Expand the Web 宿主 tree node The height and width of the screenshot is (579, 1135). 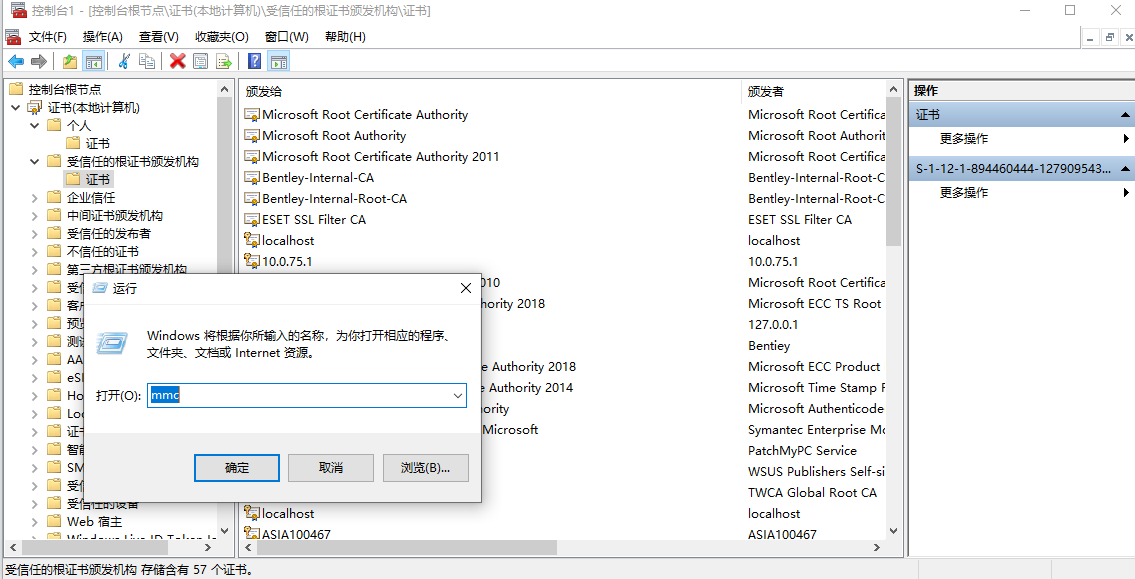(34, 521)
